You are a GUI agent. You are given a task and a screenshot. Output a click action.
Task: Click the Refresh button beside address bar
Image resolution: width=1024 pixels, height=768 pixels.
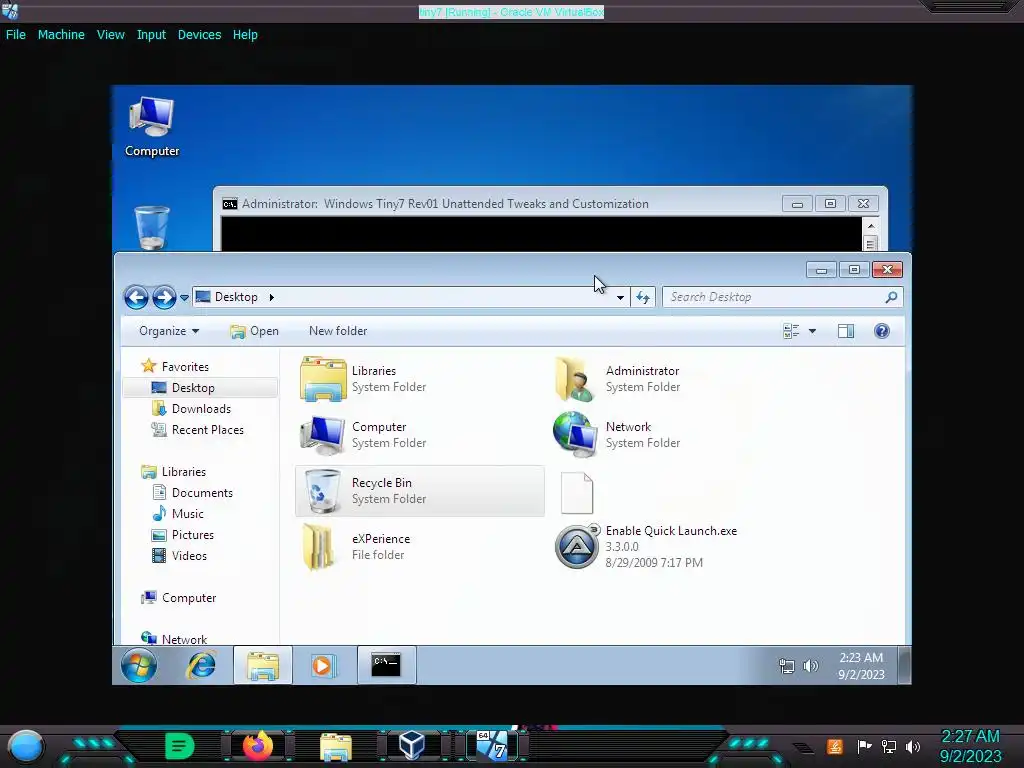coord(643,298)
